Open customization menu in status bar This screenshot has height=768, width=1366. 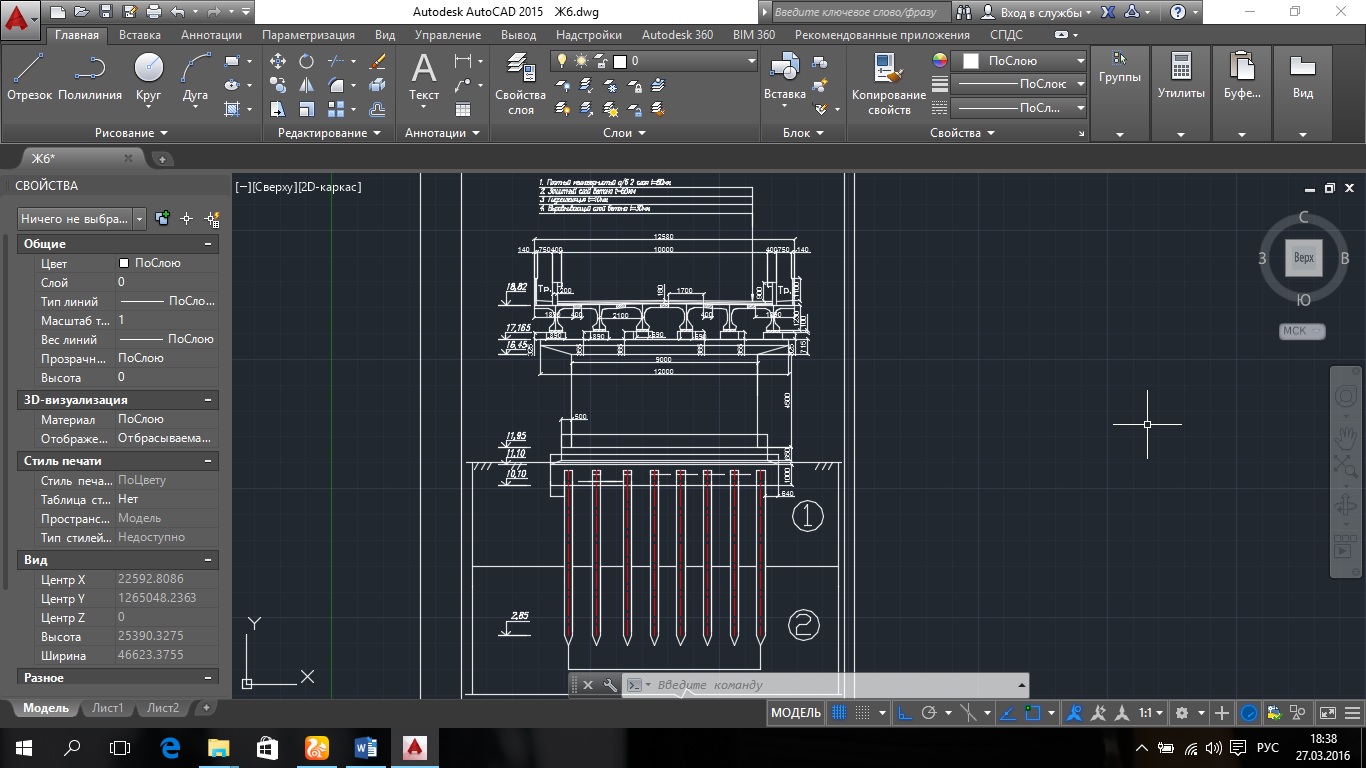(x=1355, y=713)
